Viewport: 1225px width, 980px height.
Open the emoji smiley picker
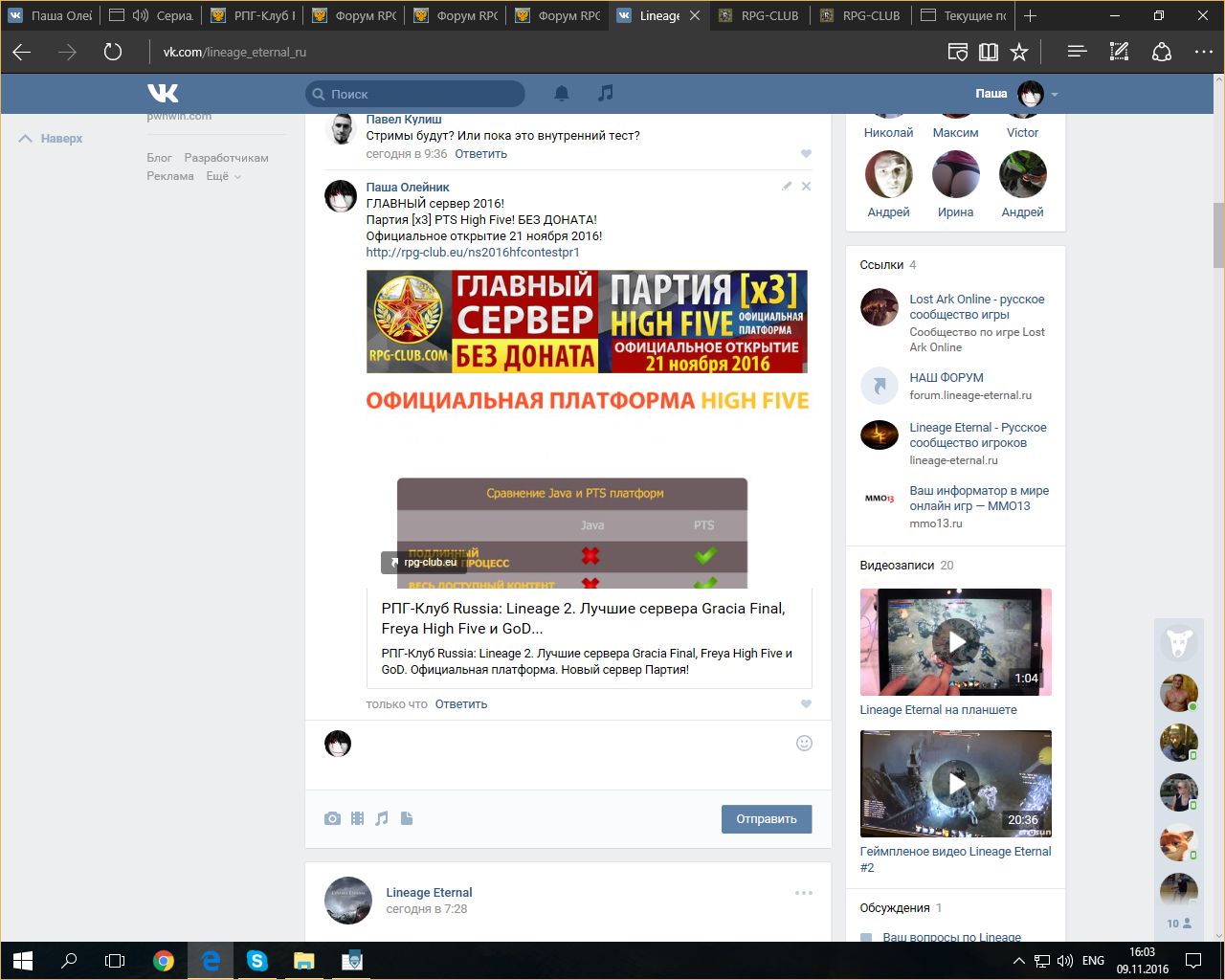[804, 743]
